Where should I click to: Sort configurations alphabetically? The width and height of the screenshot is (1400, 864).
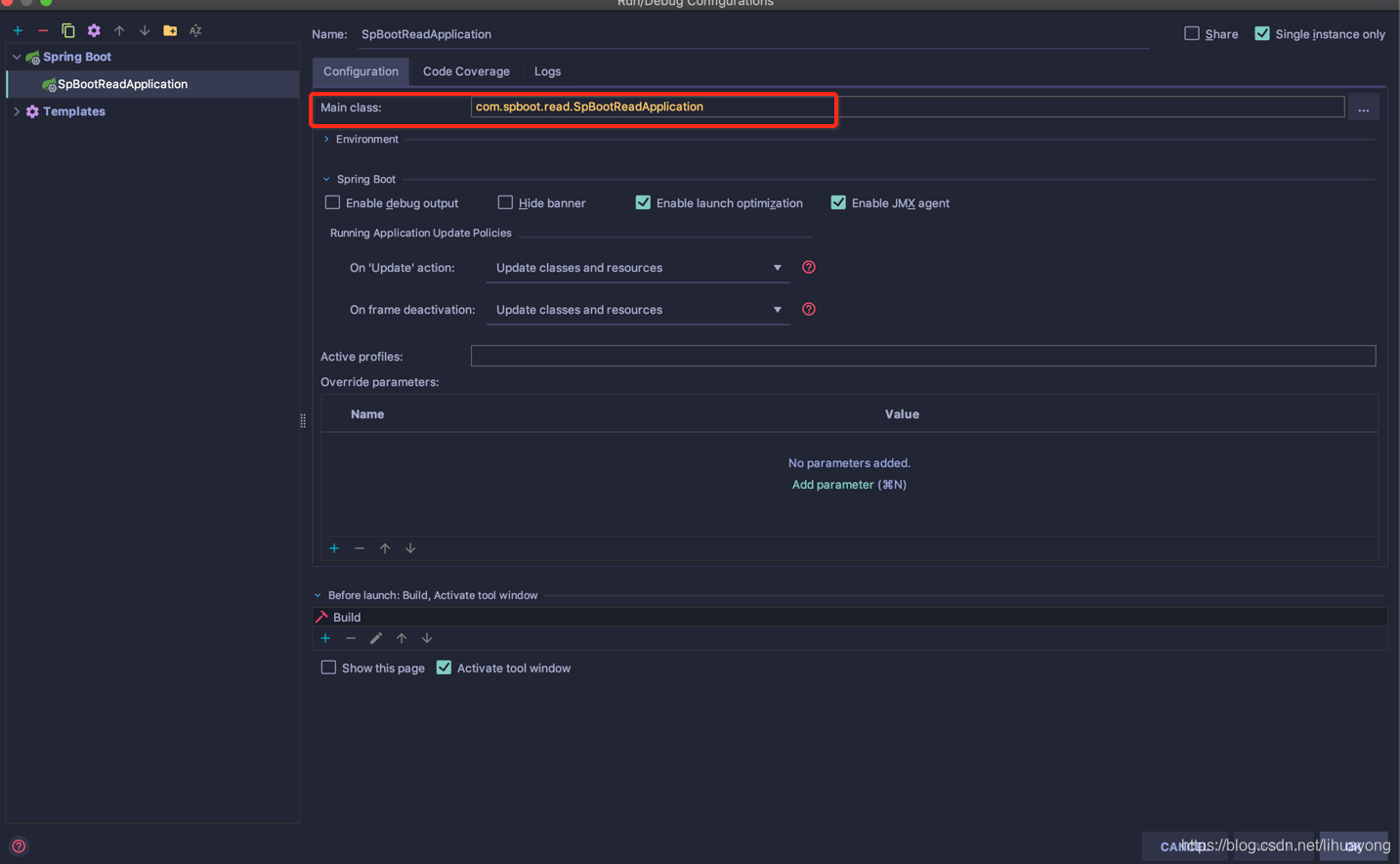pyautogui.click(x=195, y=30)
